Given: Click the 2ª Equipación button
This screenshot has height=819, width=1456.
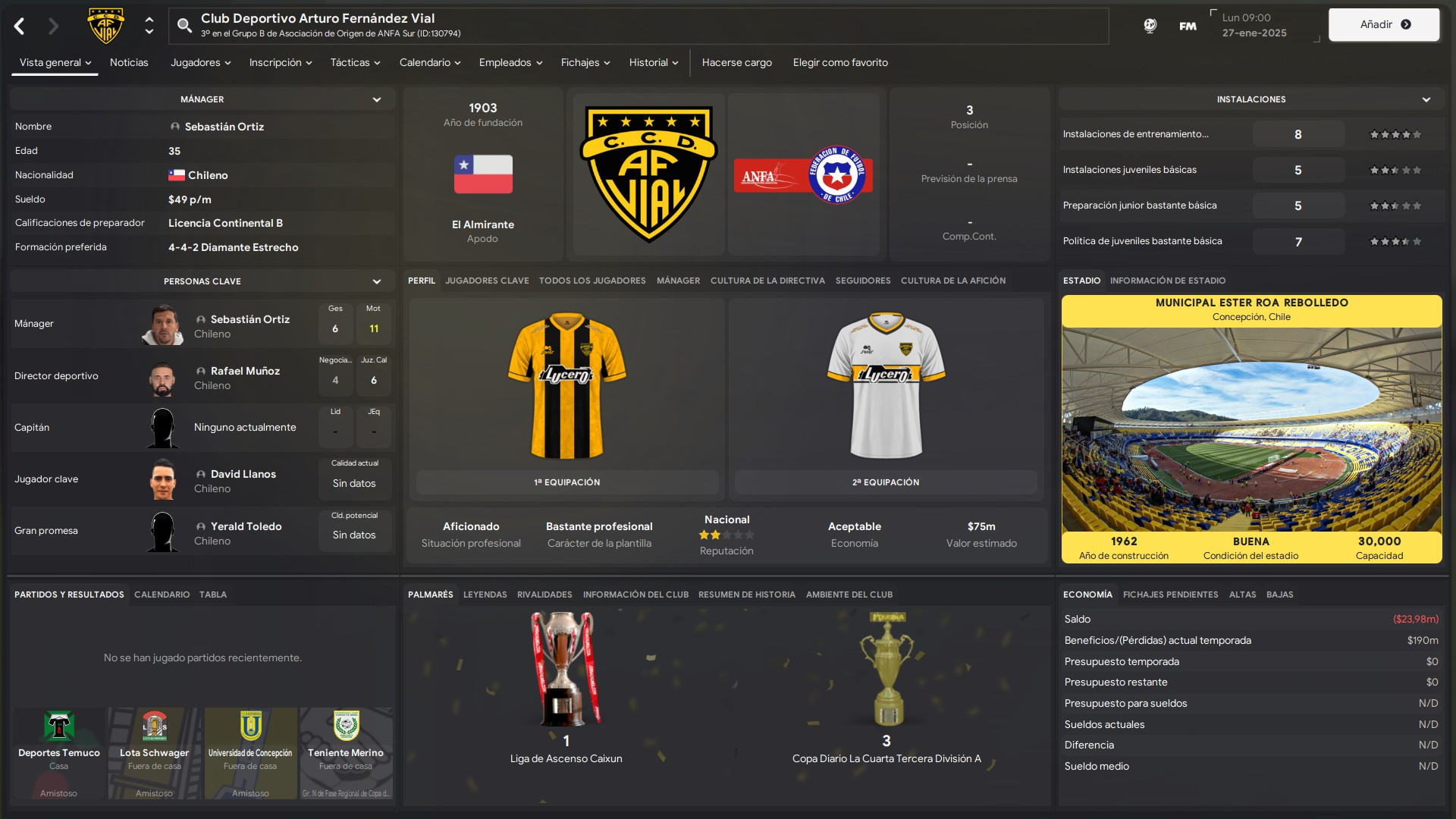Looking at the screenshot, I should tap(886, 482).
